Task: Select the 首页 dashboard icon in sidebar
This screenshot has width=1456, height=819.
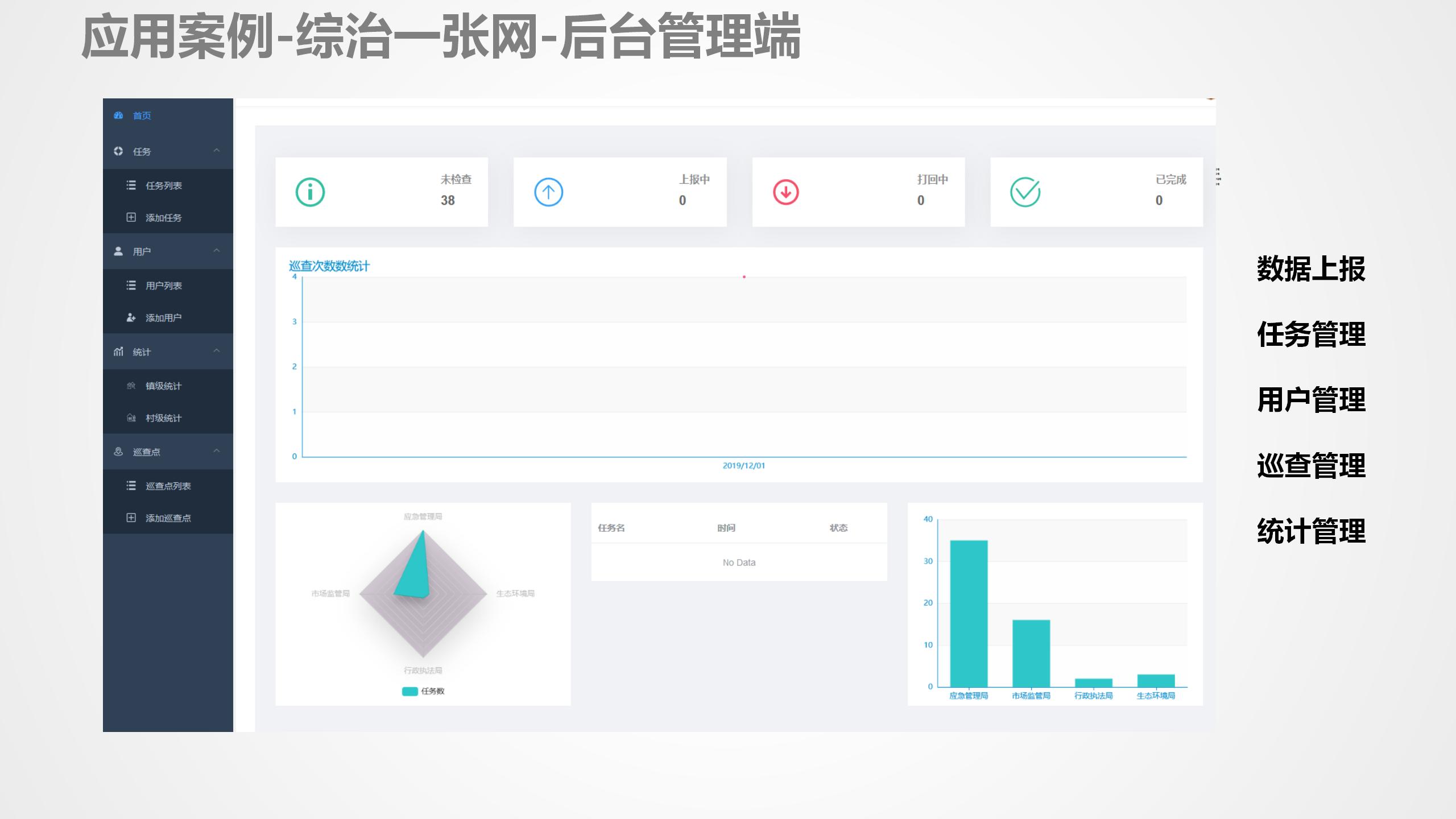Action: click(x=118, y=115)
